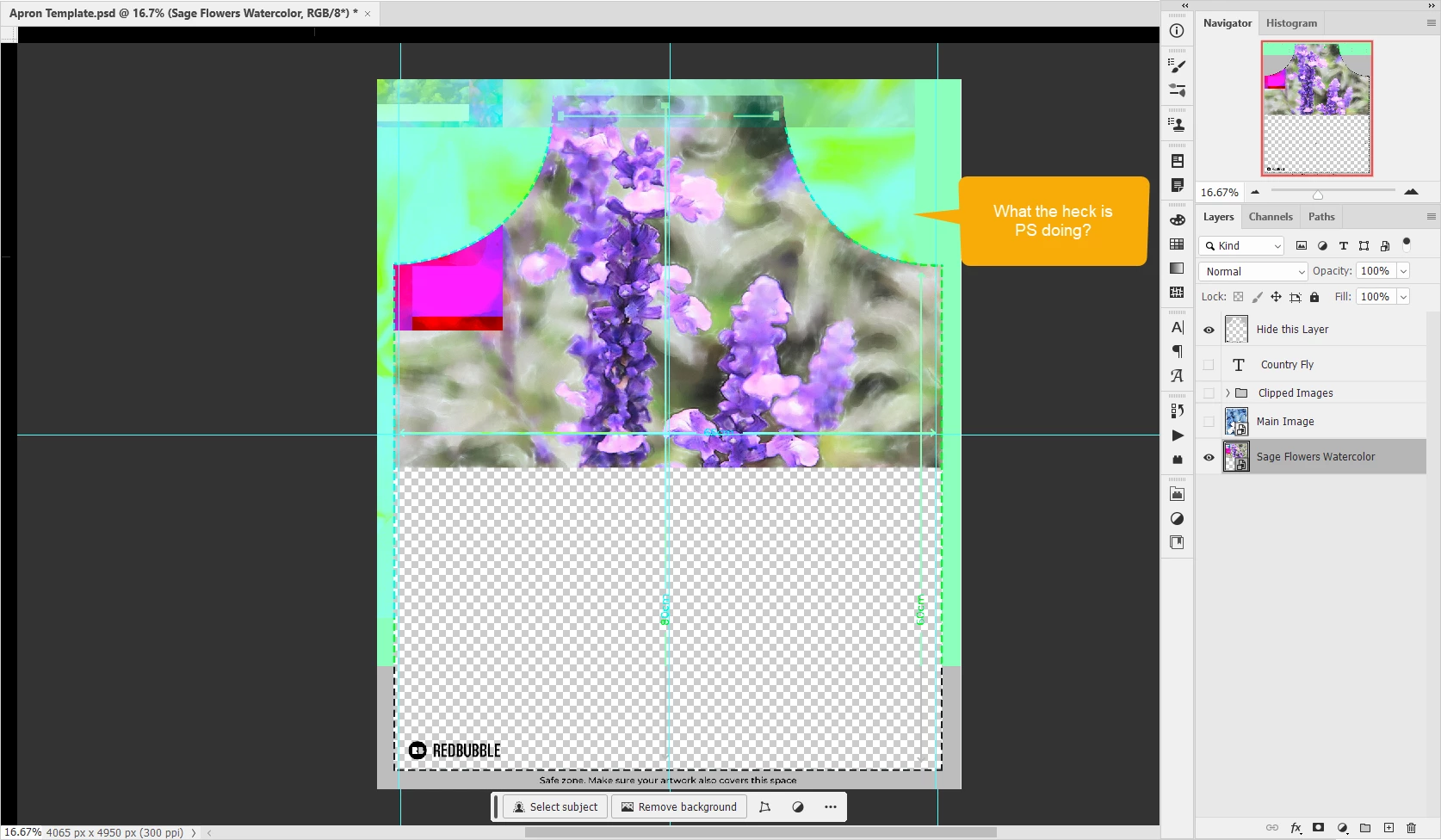Click the Select subject button
This screenshot has height=840, width=1441.
click(556, 807)
